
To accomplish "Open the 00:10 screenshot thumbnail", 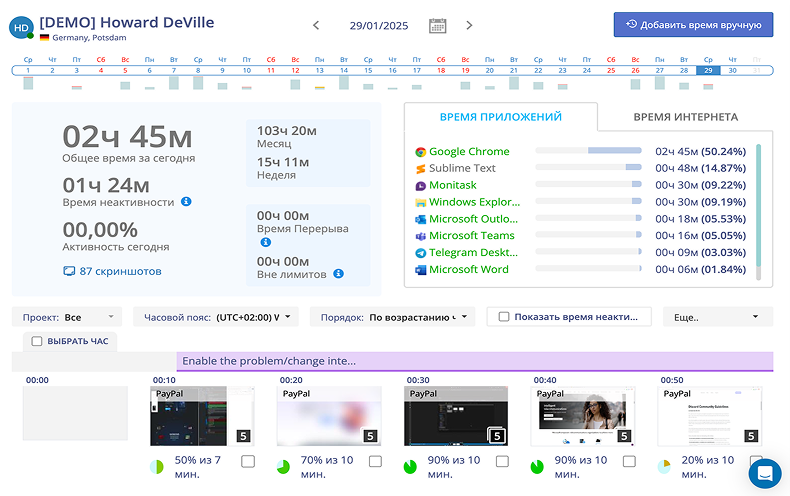I will click(x=202, y=416).
